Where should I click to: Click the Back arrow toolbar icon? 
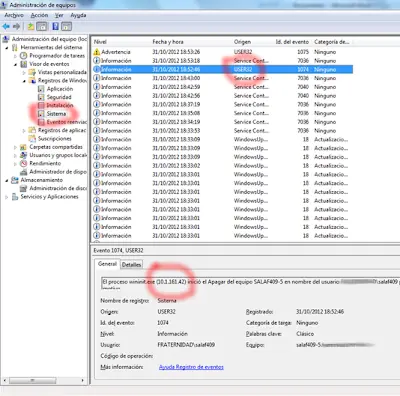click(x=6, y=26)
